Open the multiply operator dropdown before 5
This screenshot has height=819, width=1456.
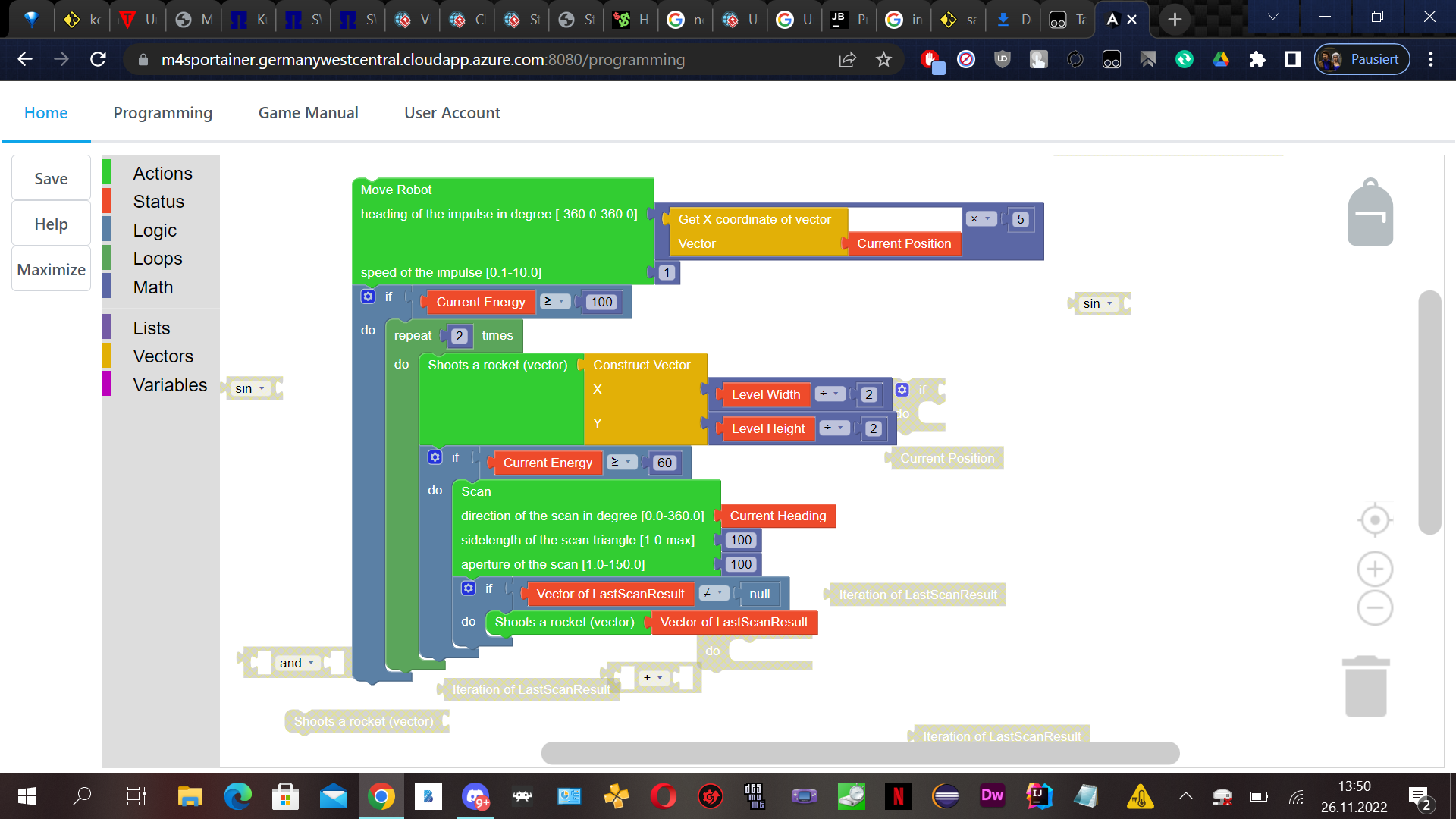coord(981,219)
